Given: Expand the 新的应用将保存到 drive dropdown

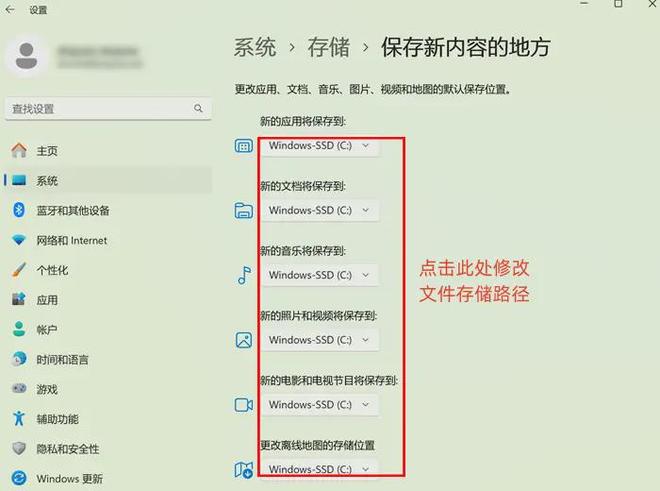Looking at the screenshot, I should (319, 145).
